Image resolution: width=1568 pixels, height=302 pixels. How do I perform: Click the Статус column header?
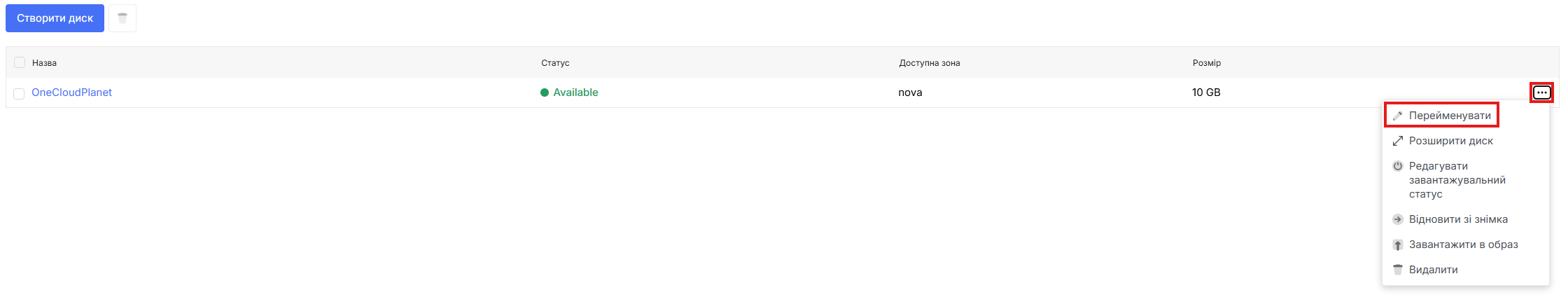pyautogui.click(x=555, y=63)
